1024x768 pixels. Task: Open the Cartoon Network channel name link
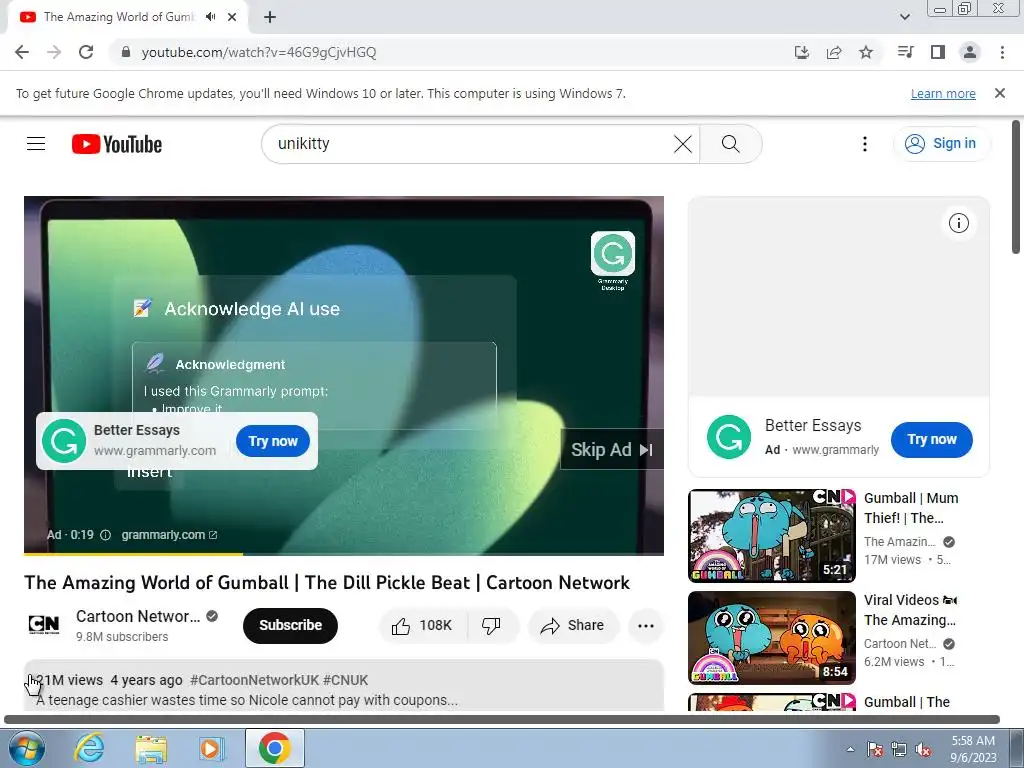(138, 616)
